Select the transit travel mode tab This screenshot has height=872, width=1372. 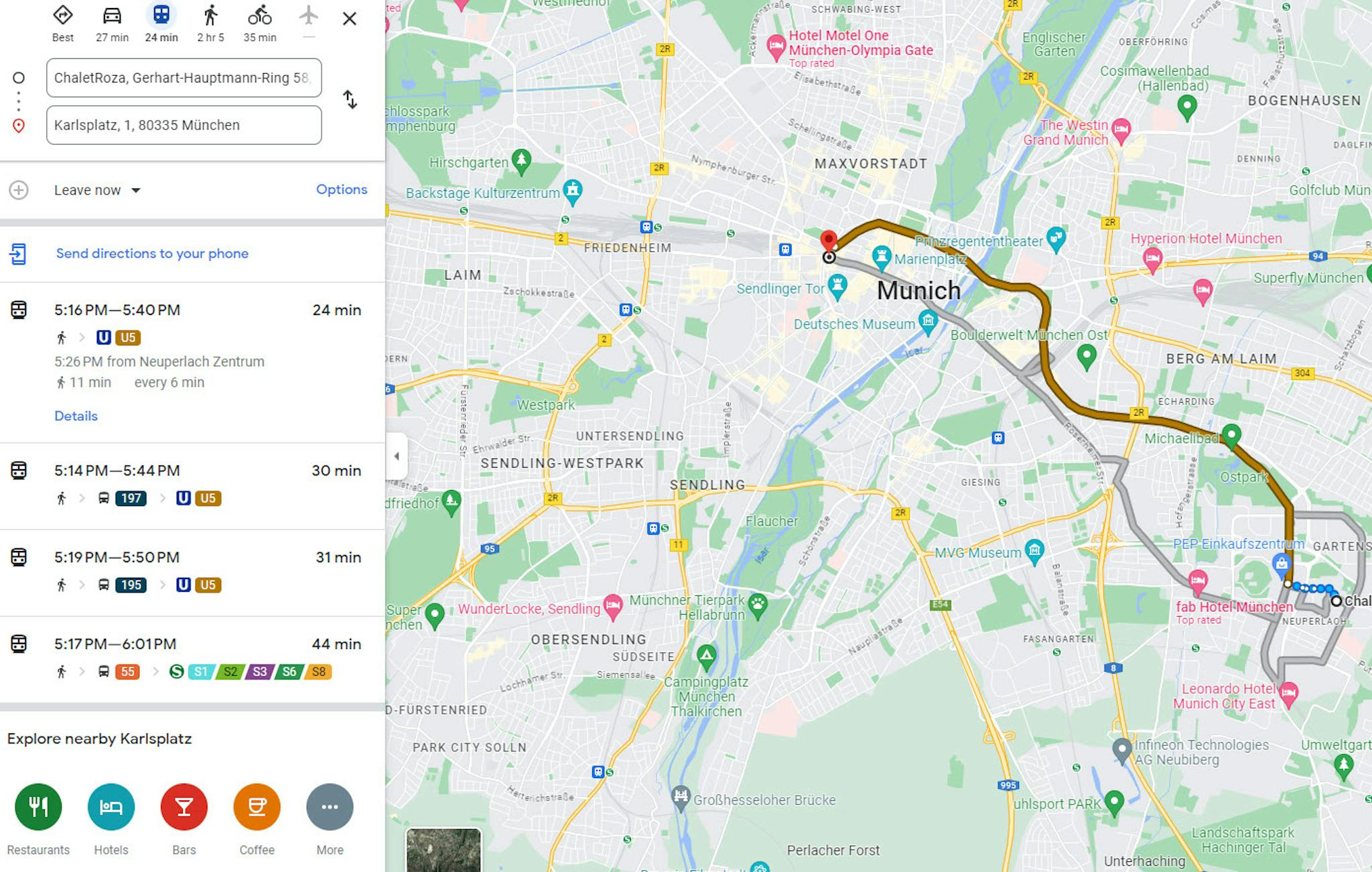click(161, 15)
